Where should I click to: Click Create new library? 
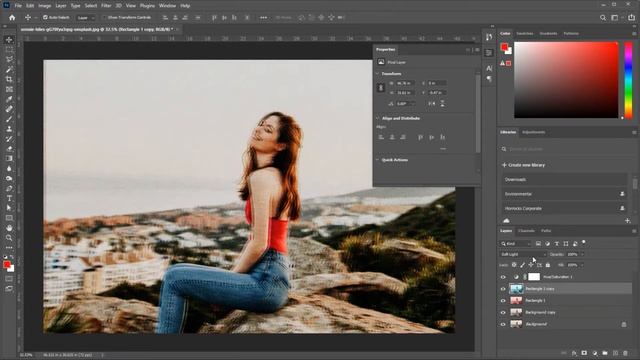[x=524, y=165]
